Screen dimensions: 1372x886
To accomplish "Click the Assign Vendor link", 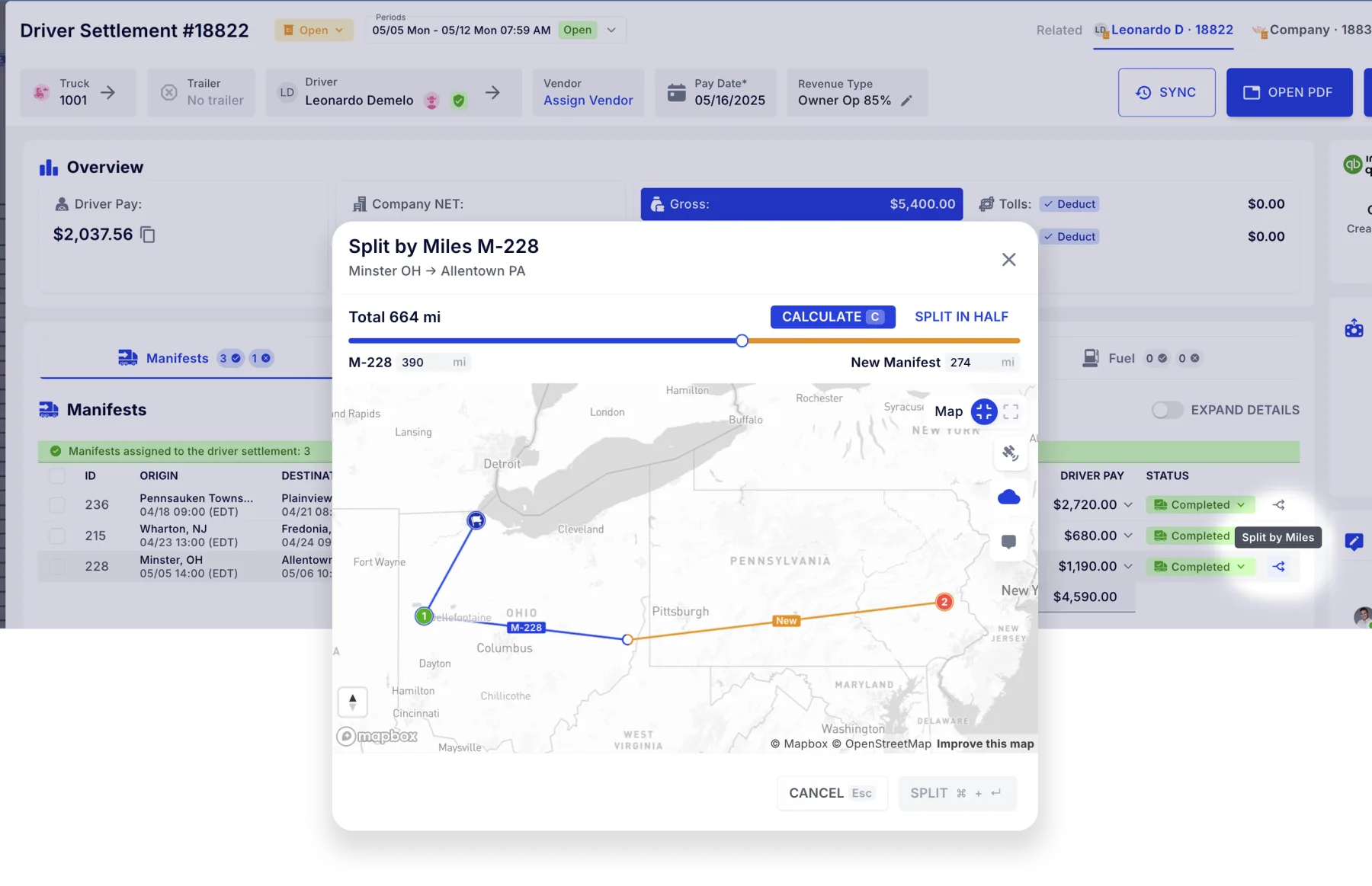I will [x=588, y=101].
